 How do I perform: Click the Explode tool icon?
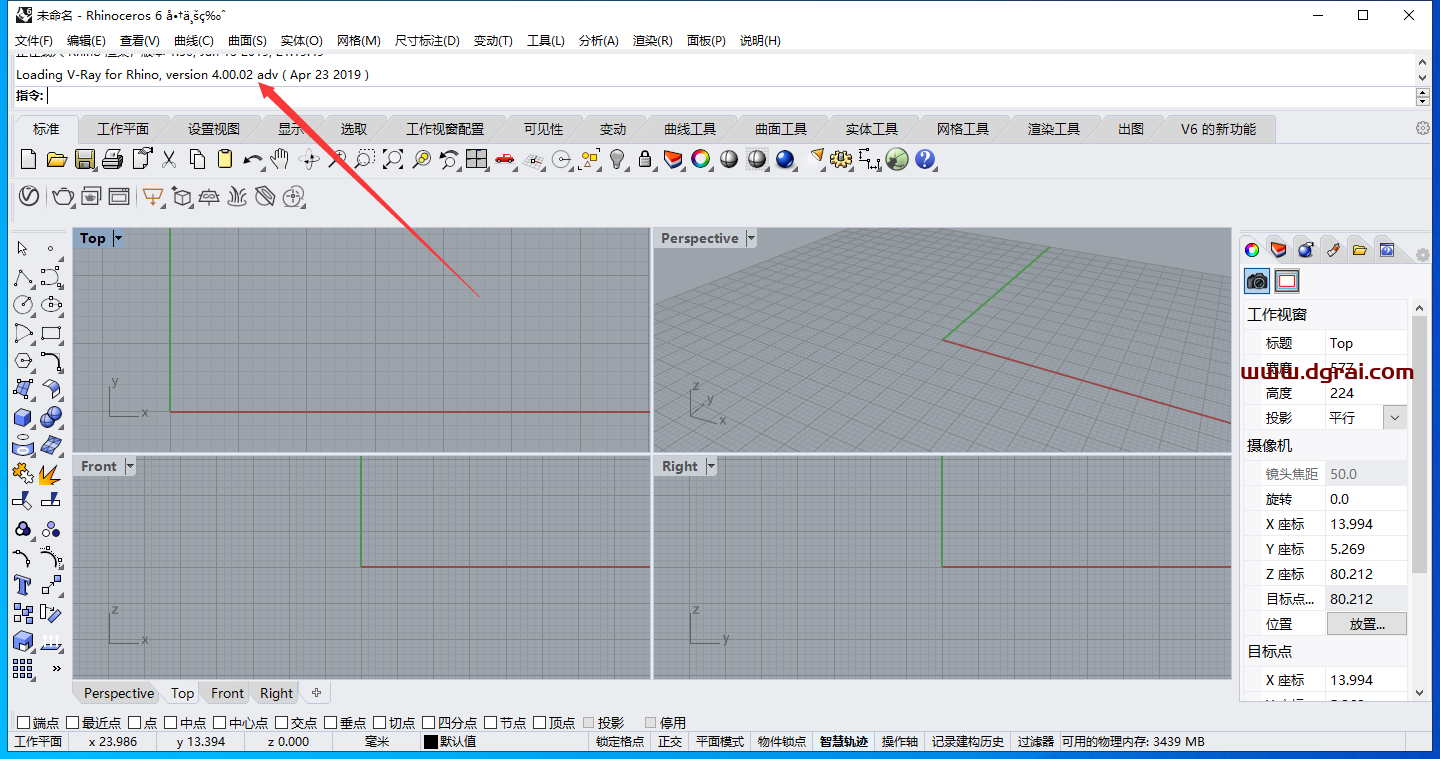point(50,473)
